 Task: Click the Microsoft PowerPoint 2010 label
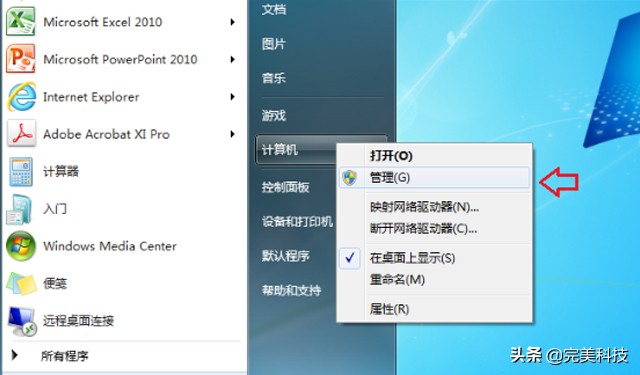coord(120,59)
